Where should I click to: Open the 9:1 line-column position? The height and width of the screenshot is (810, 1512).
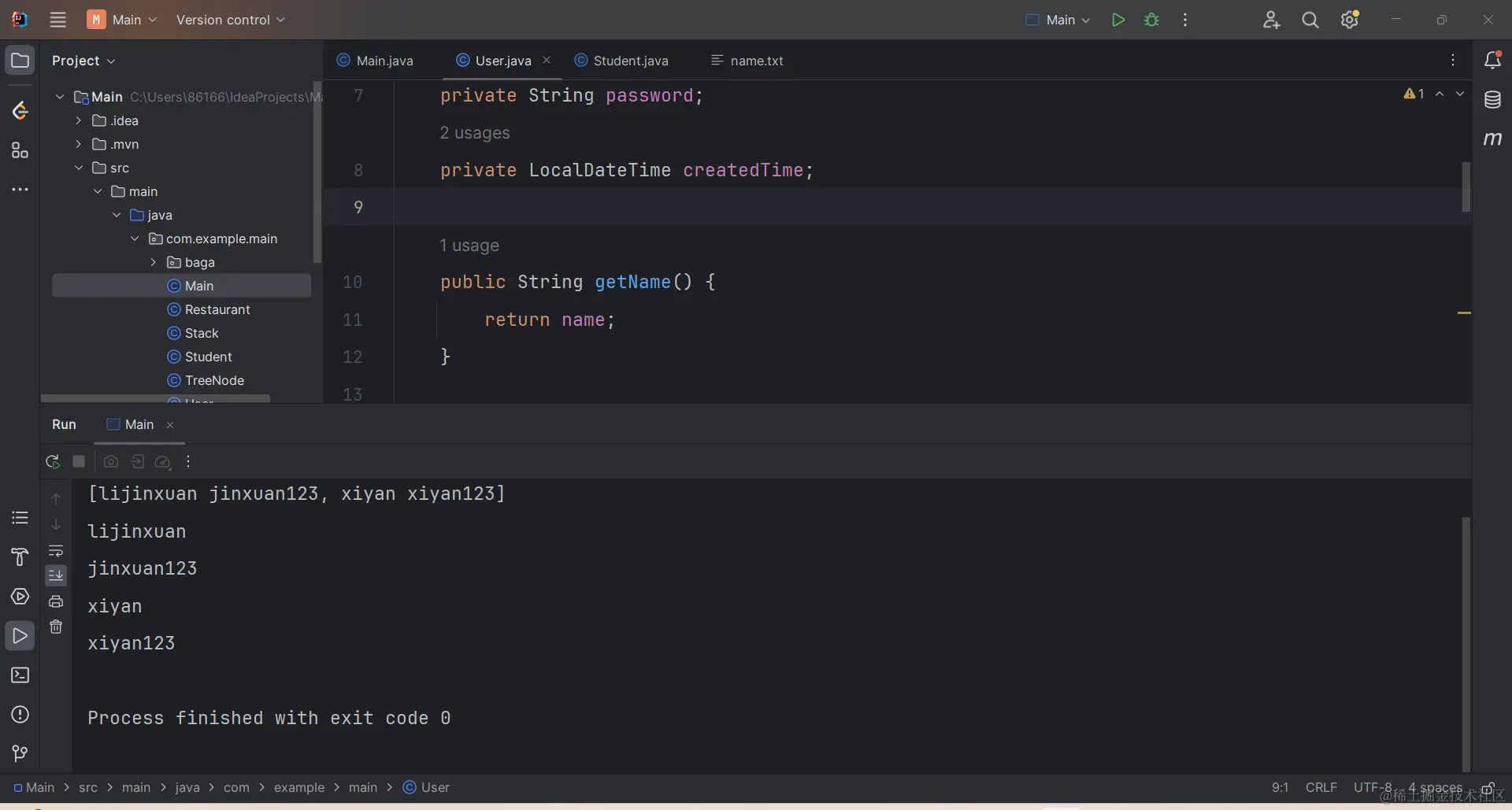1280,787
